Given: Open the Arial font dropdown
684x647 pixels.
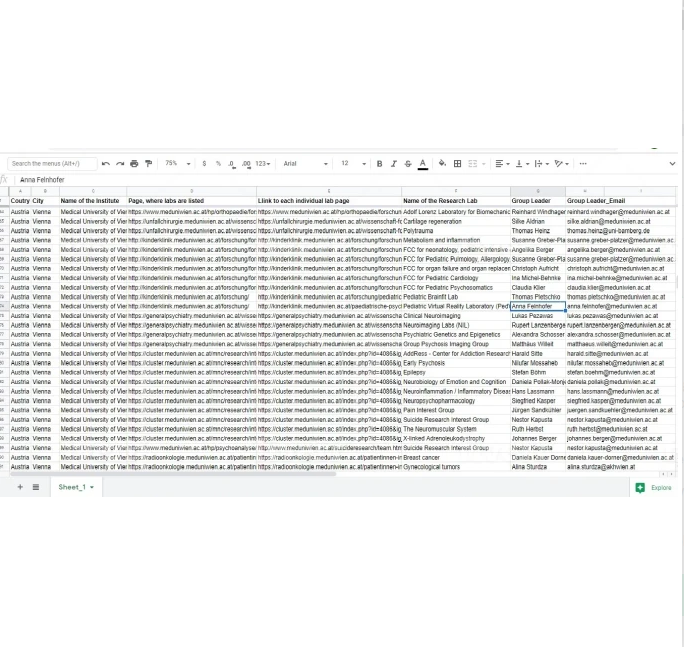Looking at the screenshot, I should click(305, 164).
